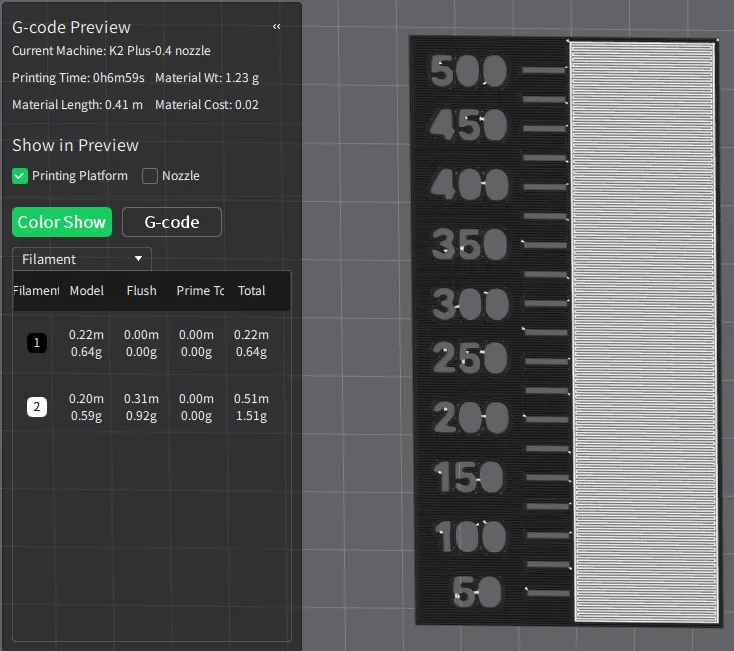The height and width of the screenshot is (651, 734).
Task: Click the white striped infill region
Action: pyautogui.click(x=643, y=332)
